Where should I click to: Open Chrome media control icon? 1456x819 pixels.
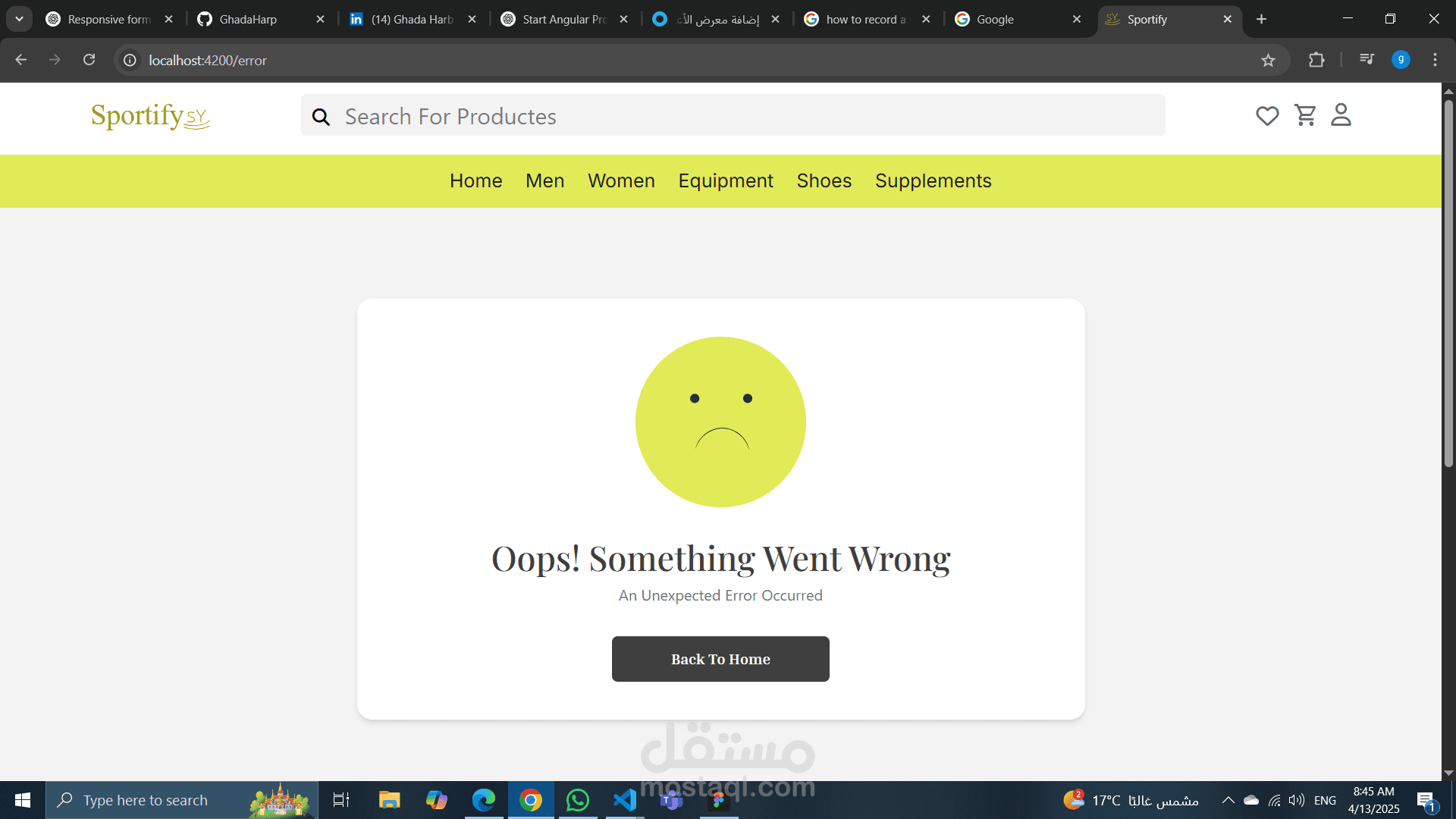[x=1367, y=59]
